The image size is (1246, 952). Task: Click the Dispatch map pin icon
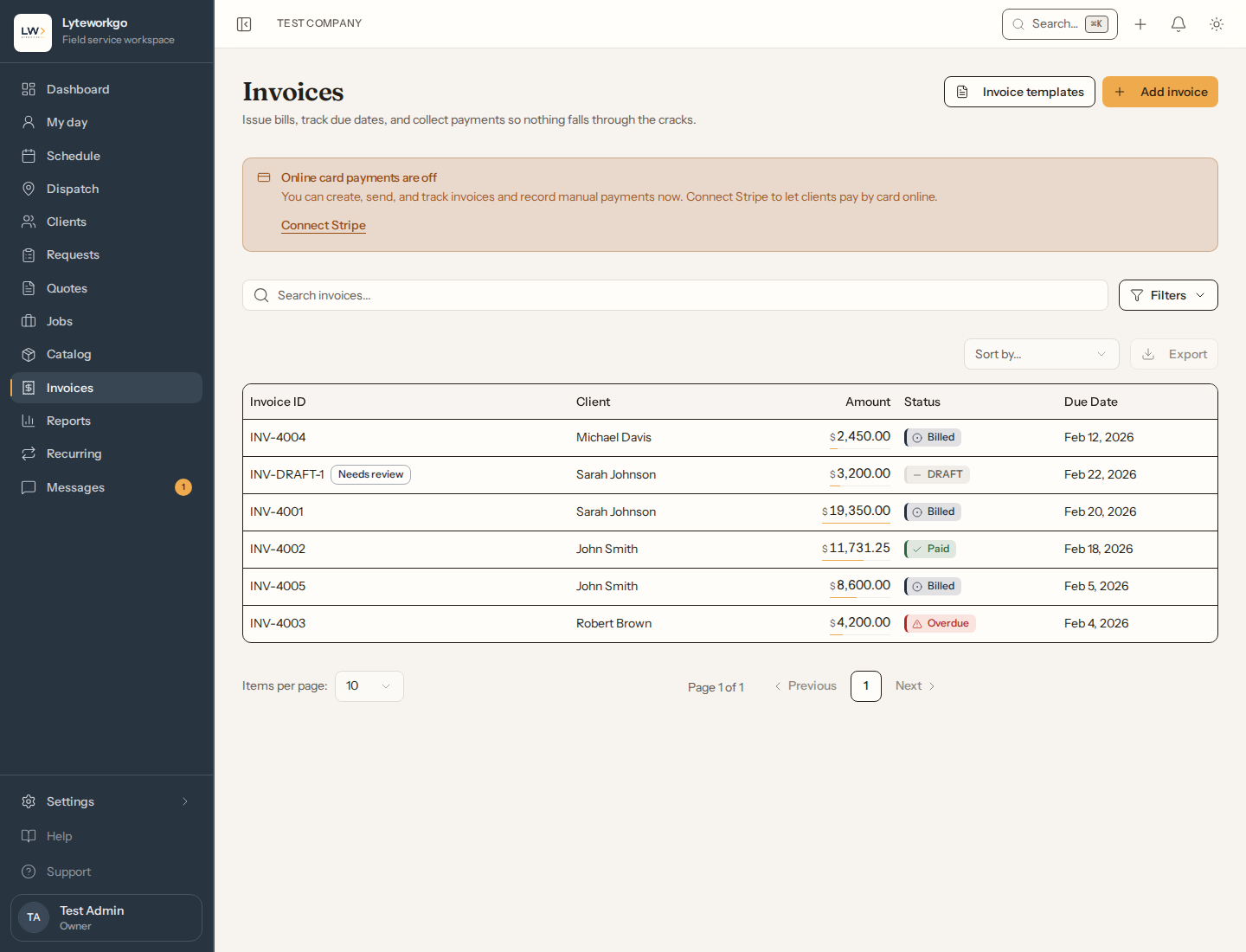click(29, 189)
